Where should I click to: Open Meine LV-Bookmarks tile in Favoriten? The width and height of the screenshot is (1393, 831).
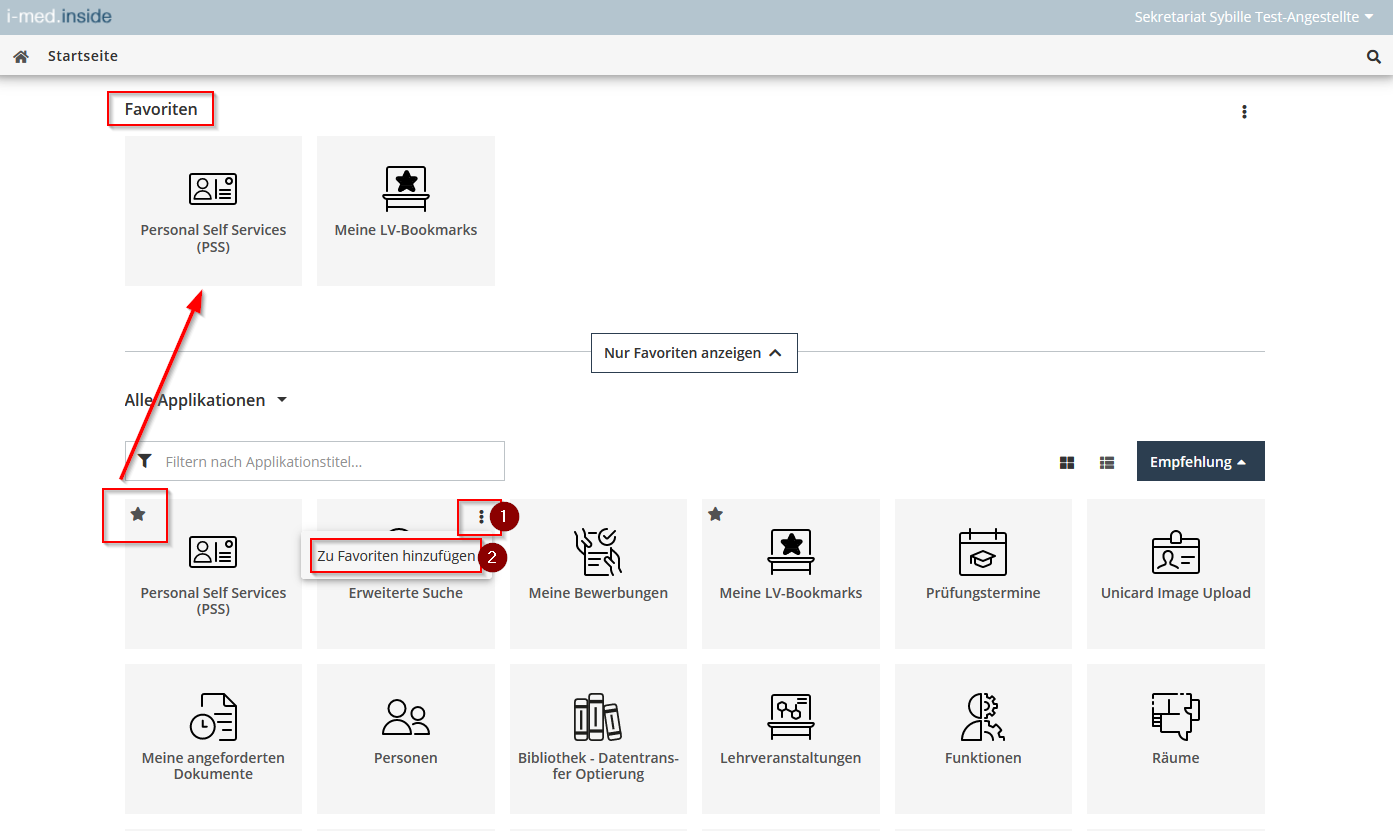click(406, 211)
